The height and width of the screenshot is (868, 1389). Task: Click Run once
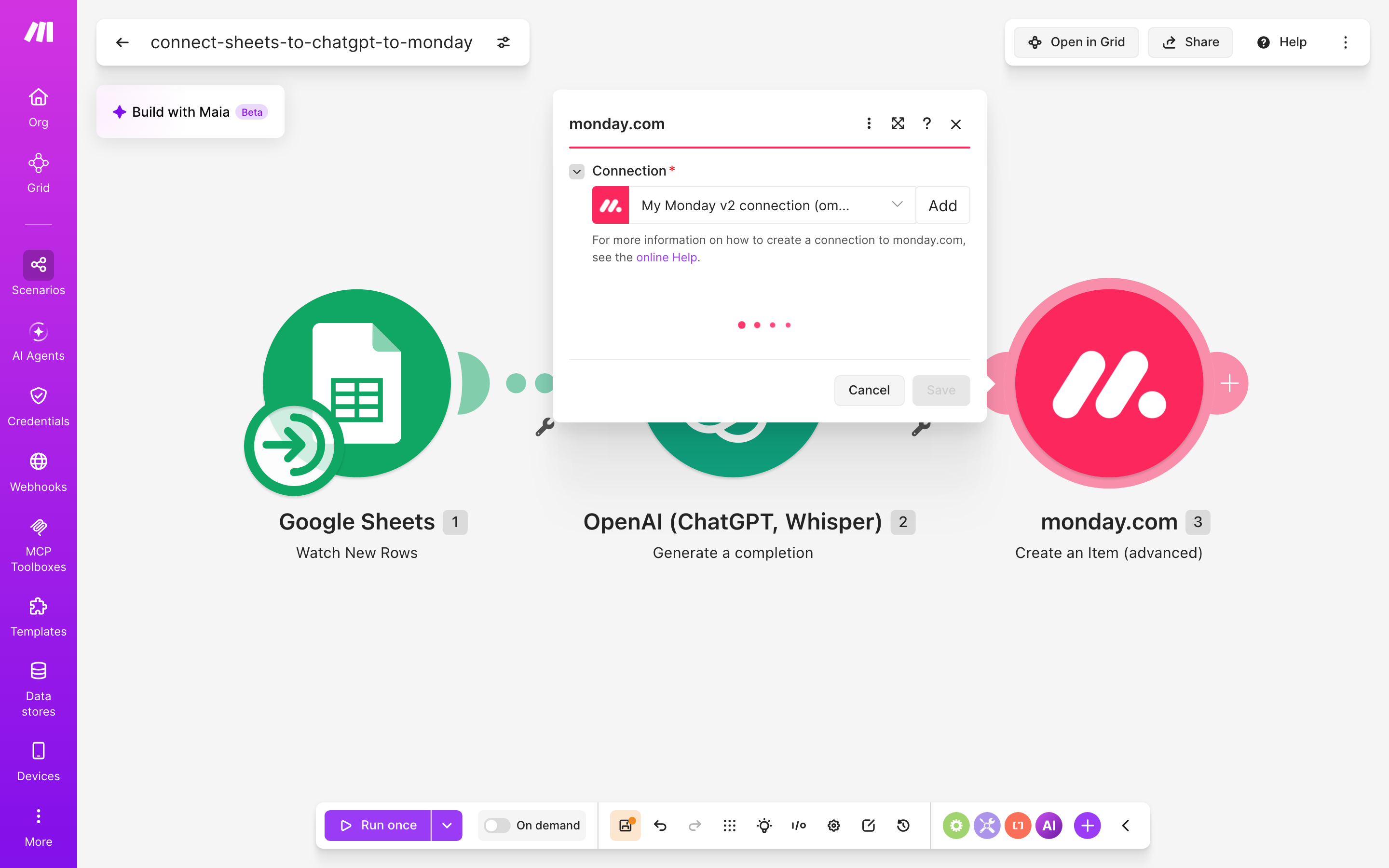click(378, 826)
